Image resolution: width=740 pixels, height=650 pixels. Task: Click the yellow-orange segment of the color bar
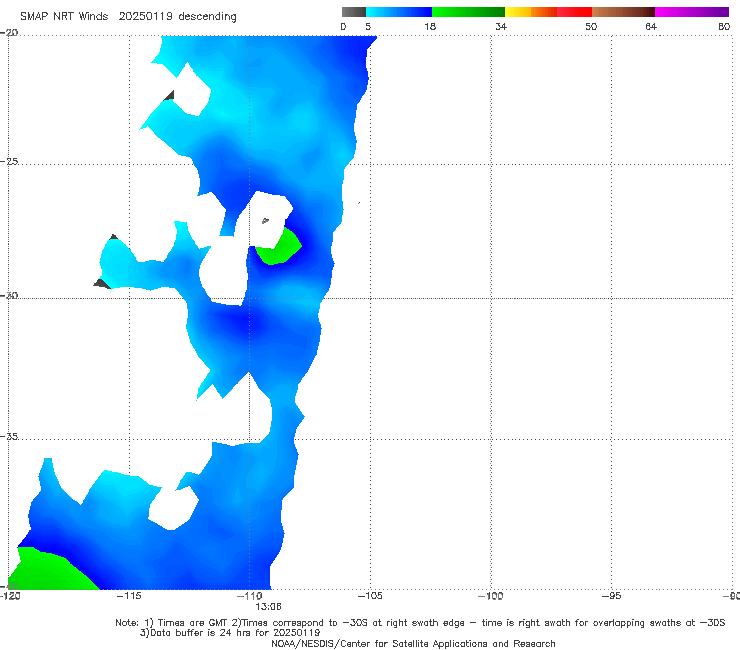[x=531, y=12]
